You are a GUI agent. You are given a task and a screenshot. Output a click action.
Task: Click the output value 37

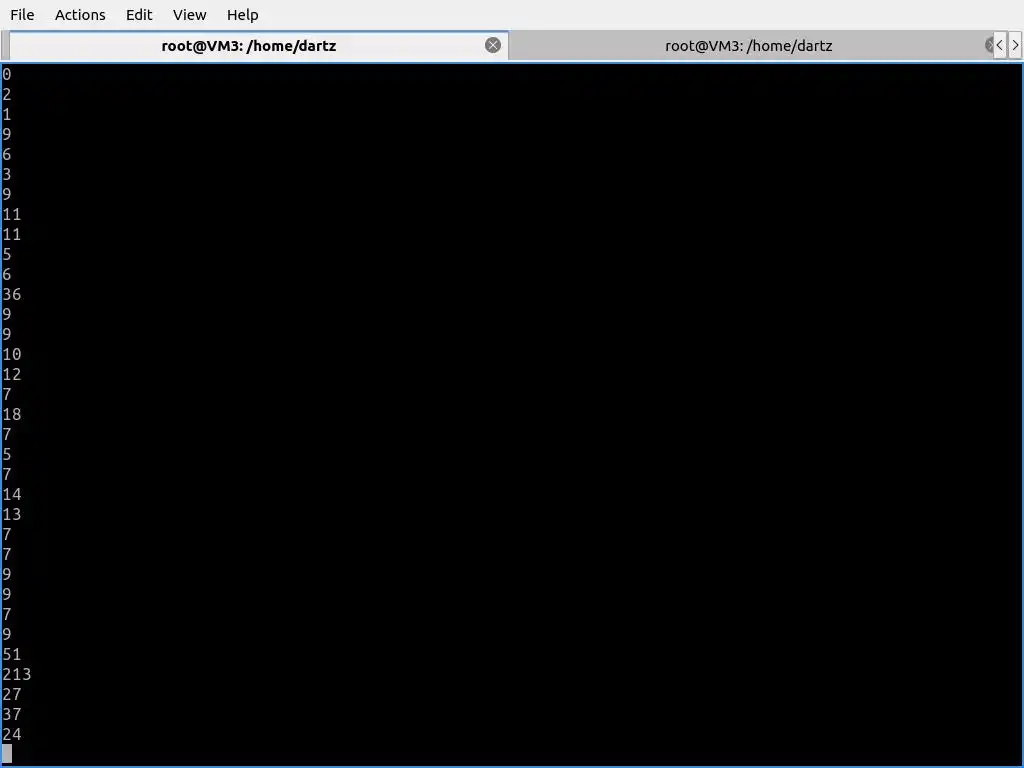tap(12, 714)
